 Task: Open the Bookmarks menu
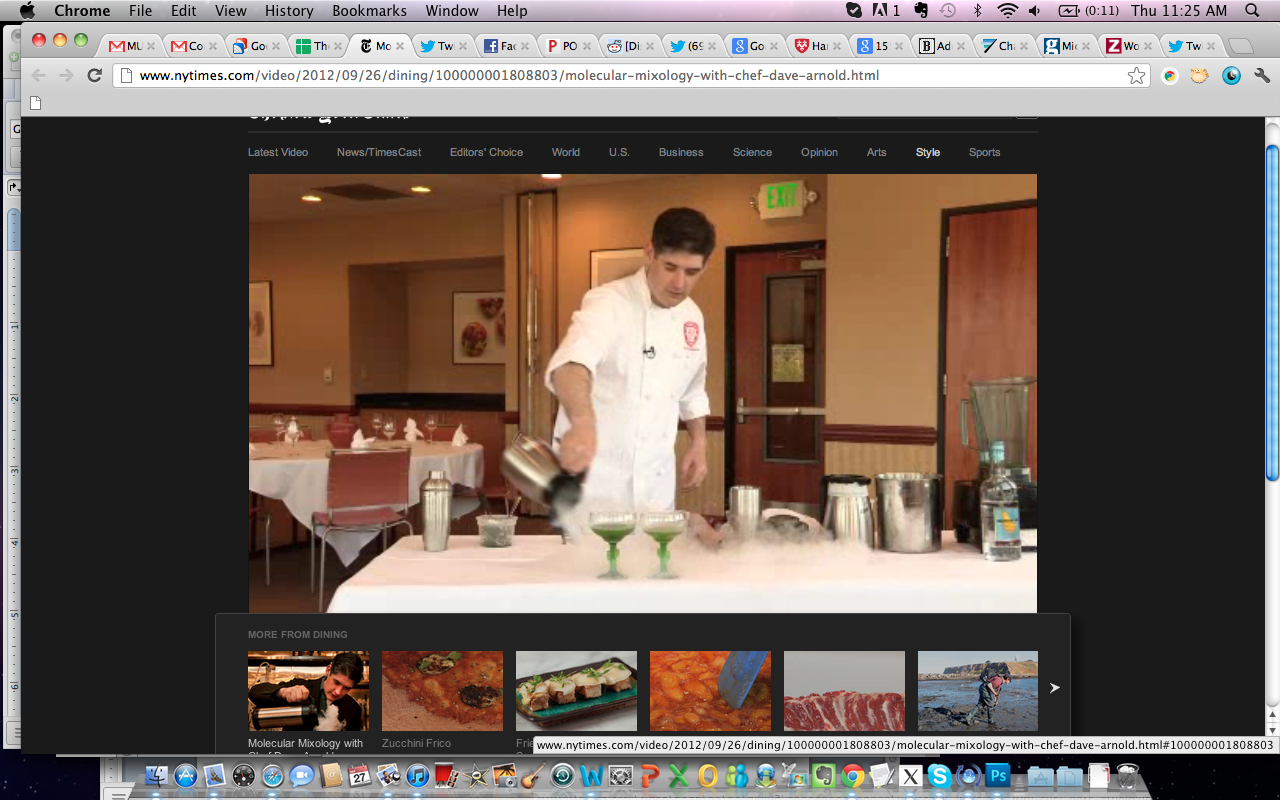pos(369,11)
